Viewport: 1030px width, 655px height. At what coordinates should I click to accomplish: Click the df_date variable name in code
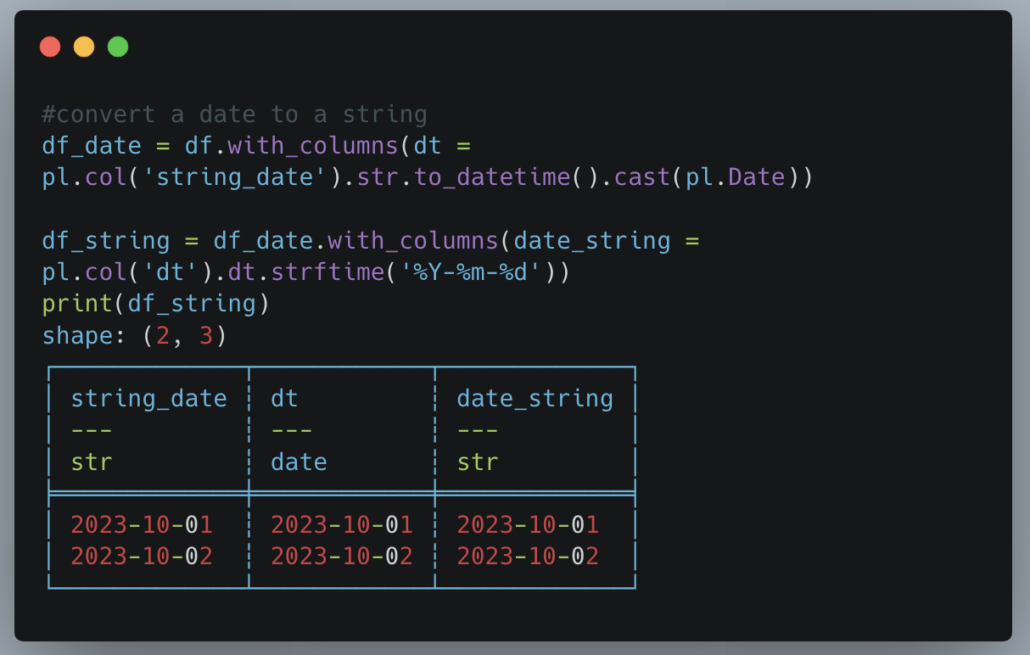coord(91,146)
